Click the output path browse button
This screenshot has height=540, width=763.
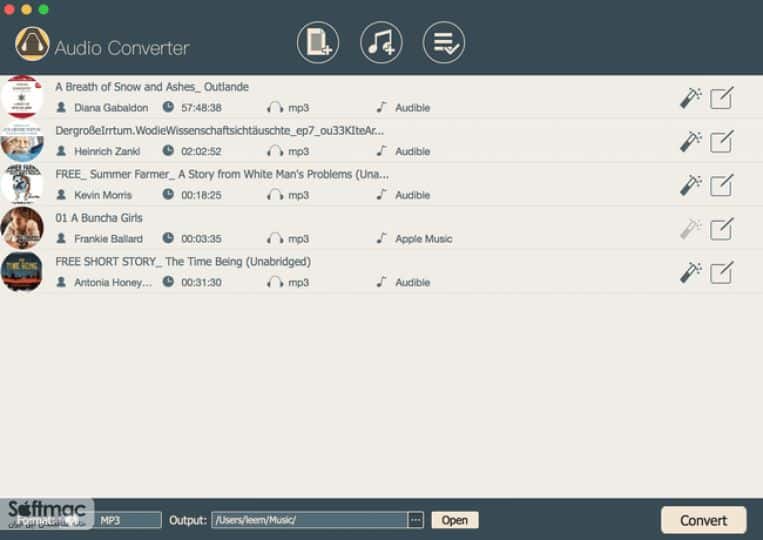coord(416,520)
